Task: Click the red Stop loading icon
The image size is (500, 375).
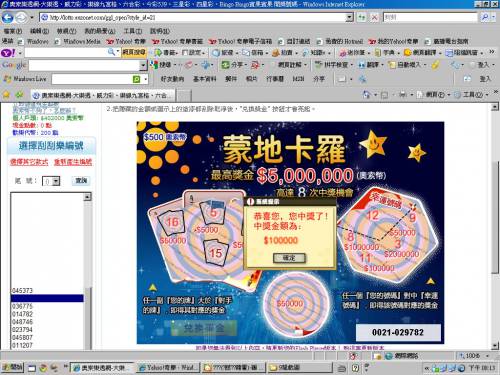Action: click(375, 17)
